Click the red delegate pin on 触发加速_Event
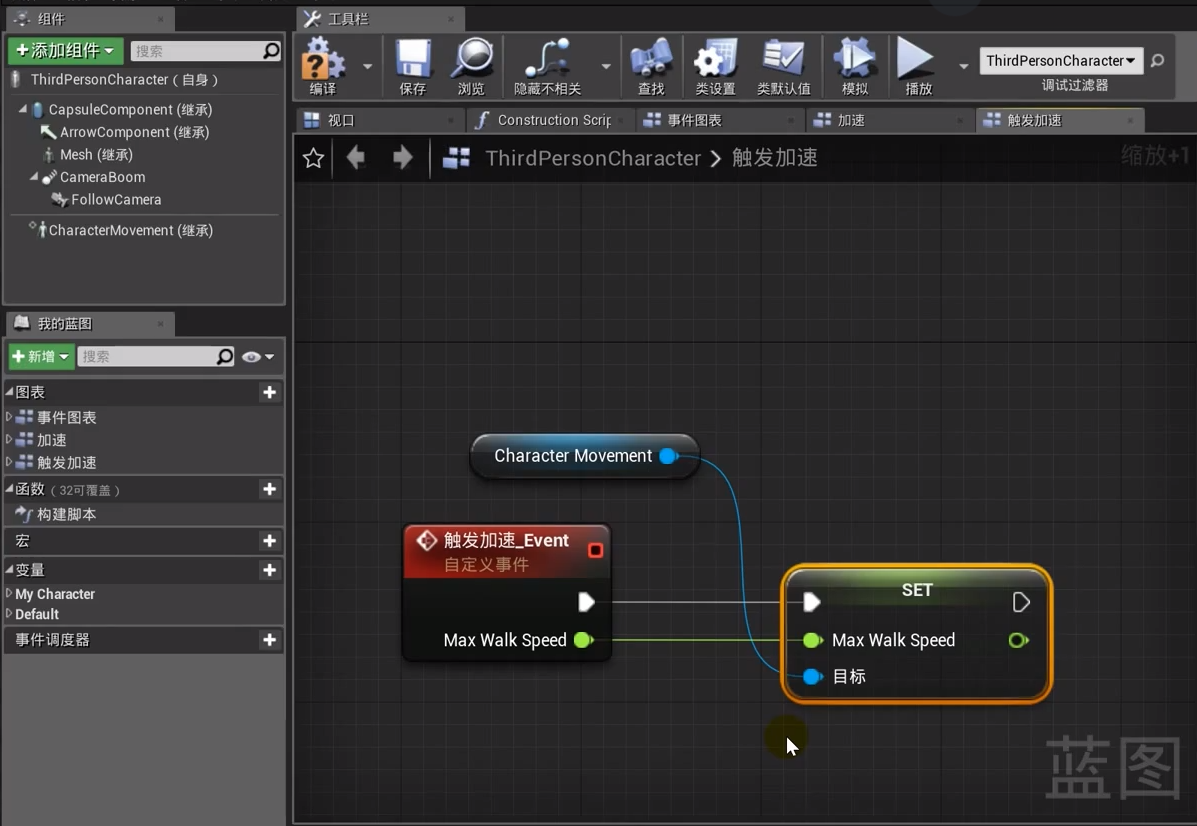Screen dimensions: 1197x826 pyautogui.click(x=595, y=550)
